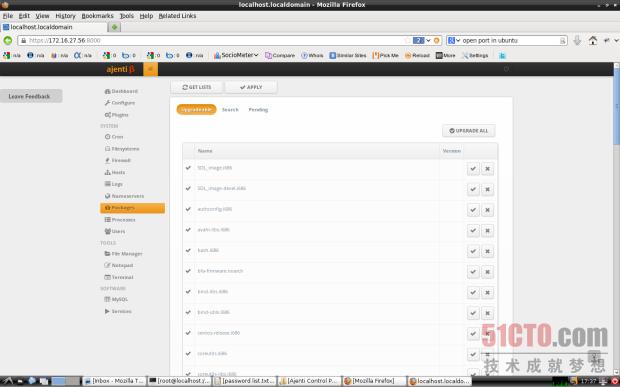Open Dashboard in the Ajenti sidebar
620x387 pixels.
(x=121, y=91)
